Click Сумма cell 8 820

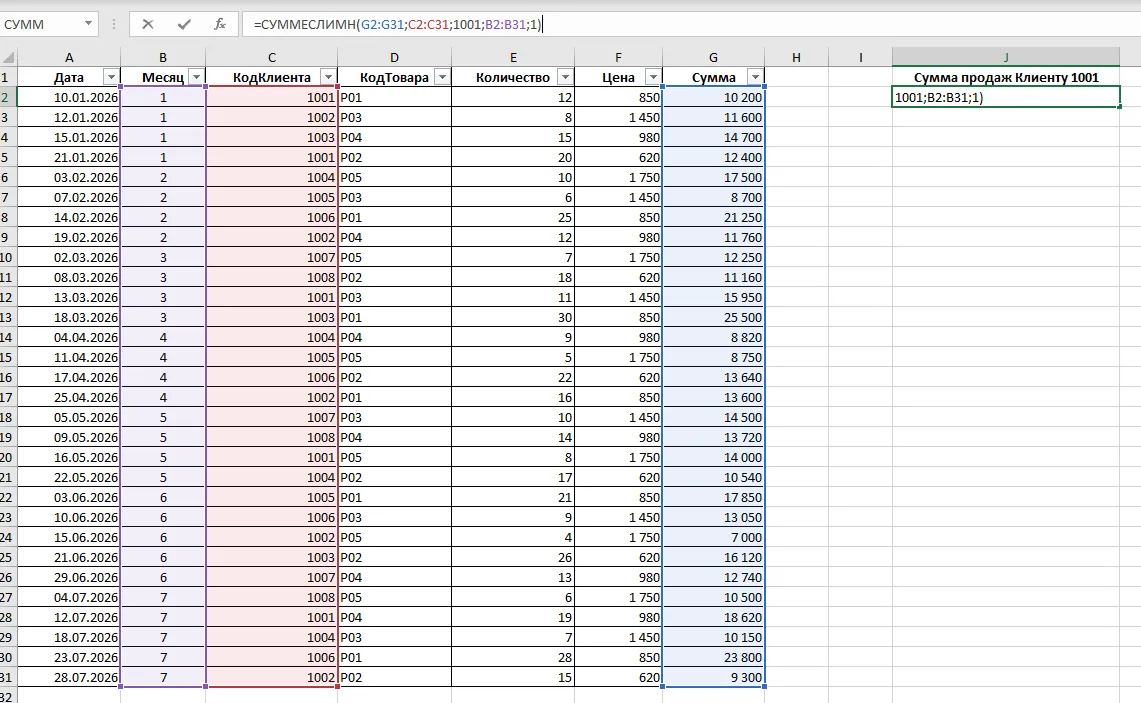pos(713,338)
